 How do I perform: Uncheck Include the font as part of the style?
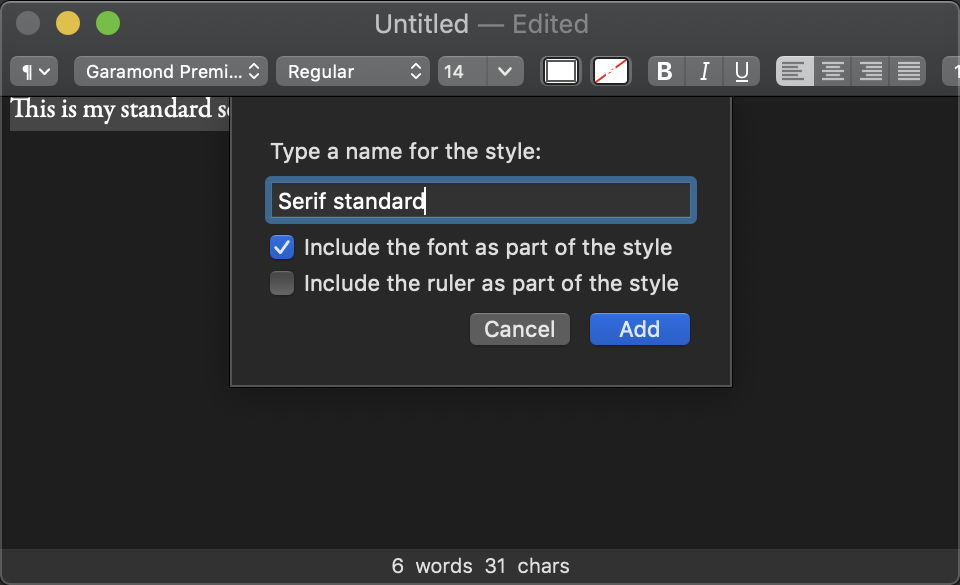click(281, 247)
